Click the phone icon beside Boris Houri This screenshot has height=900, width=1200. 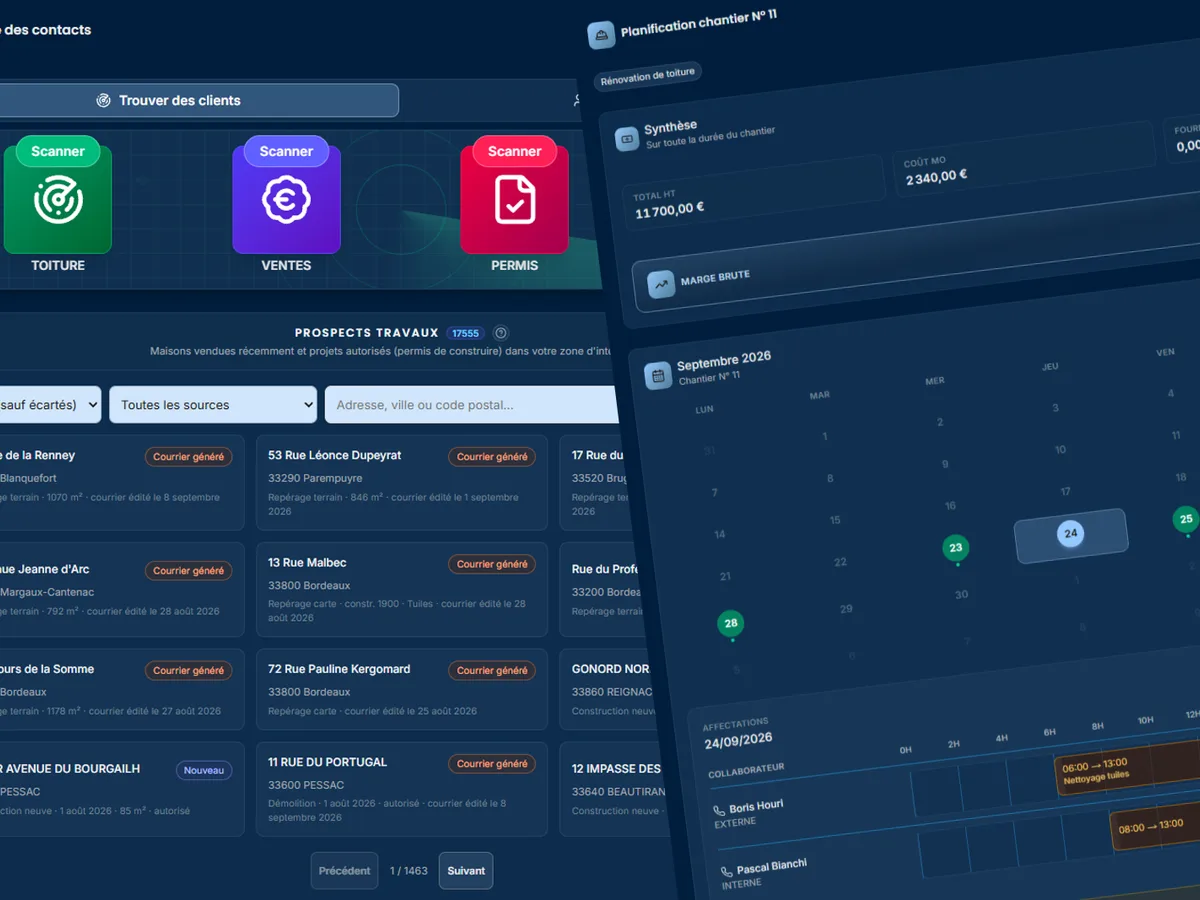pyautogui.click(x=719, y=810)
